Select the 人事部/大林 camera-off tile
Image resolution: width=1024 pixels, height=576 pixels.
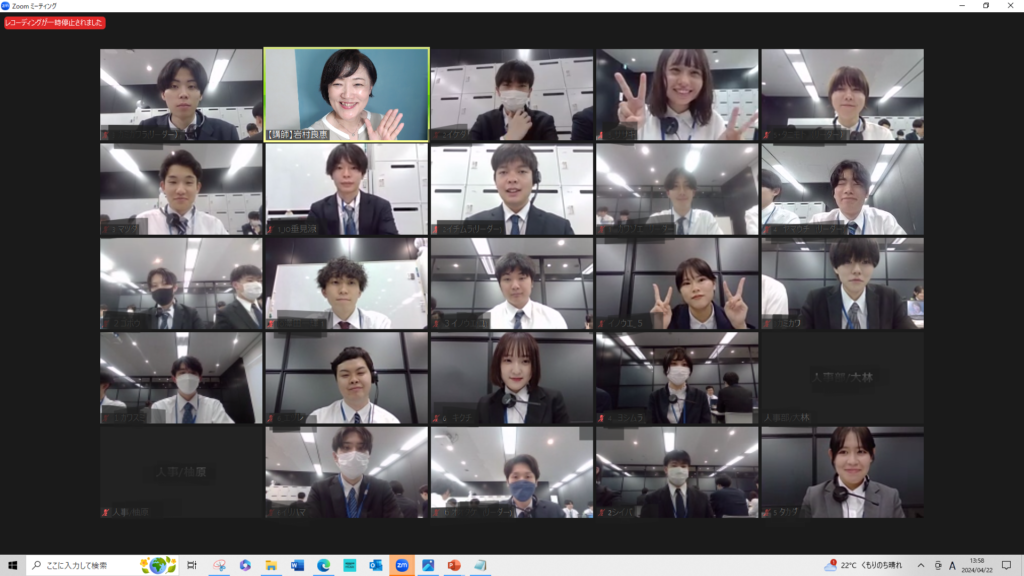pos(842,378)
